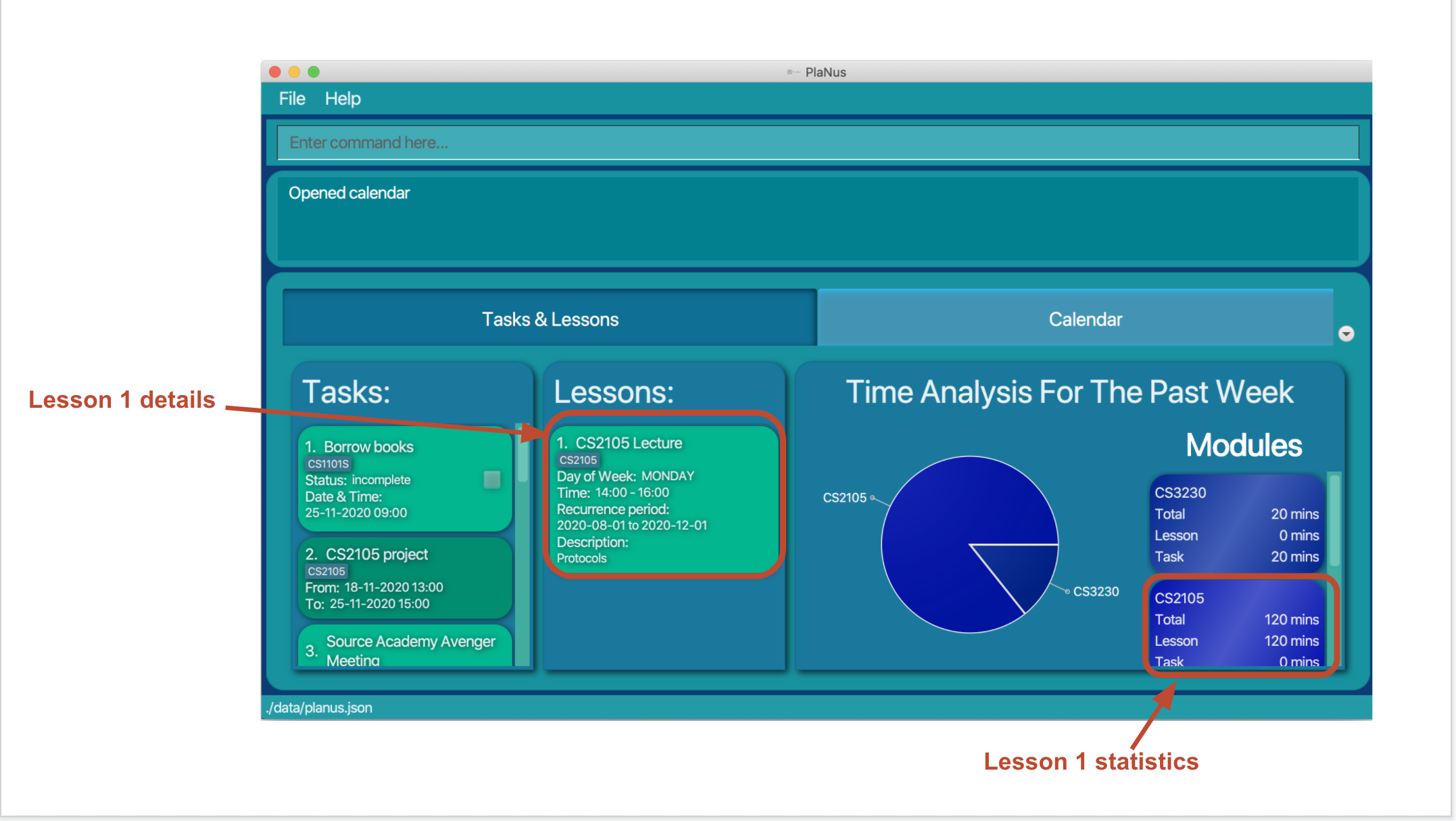The height and width of the screenshot is (821, 1456).
Task: Click the CS2105 pie chart label
Action: 844,498
